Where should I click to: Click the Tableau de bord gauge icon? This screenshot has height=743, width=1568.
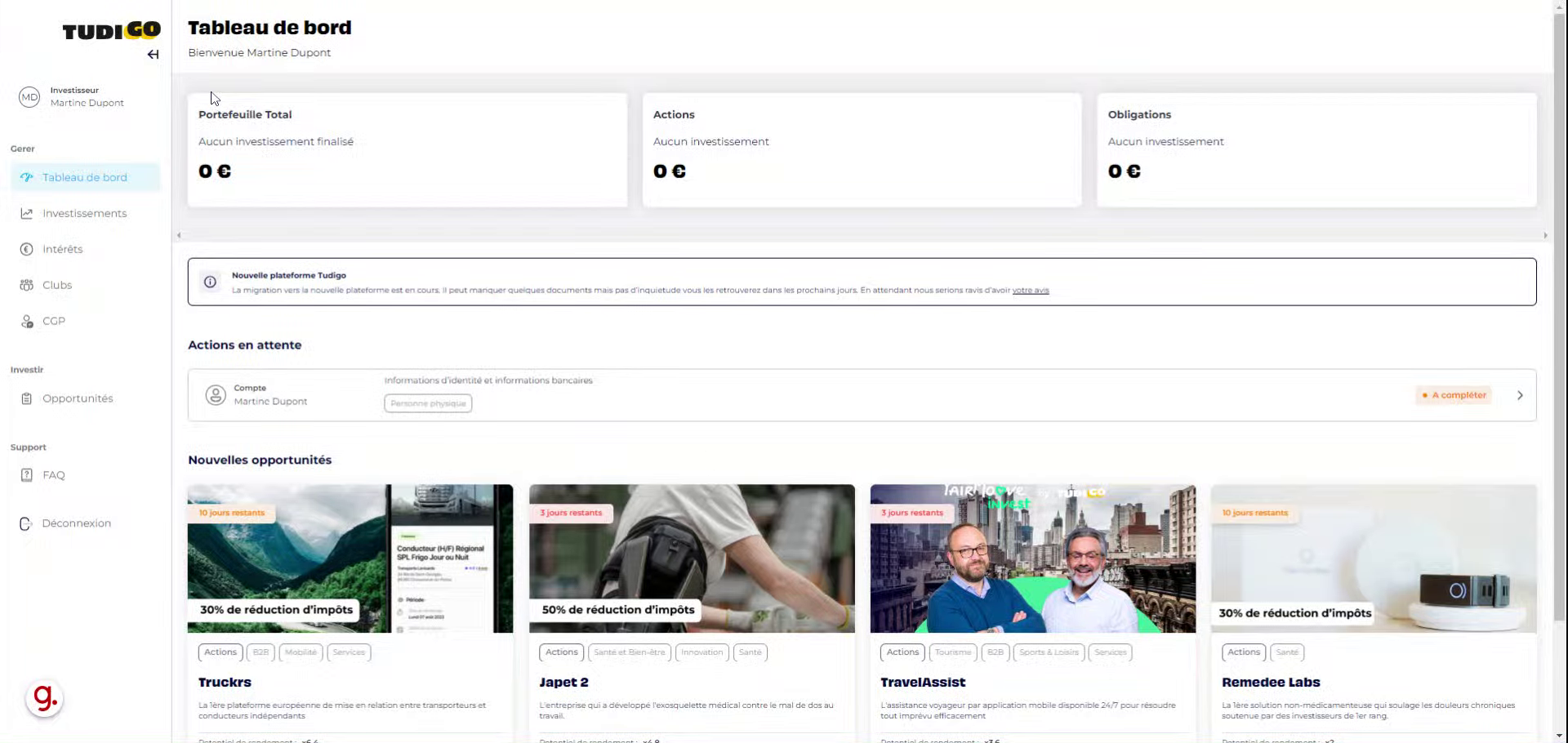tap(27, 177)
